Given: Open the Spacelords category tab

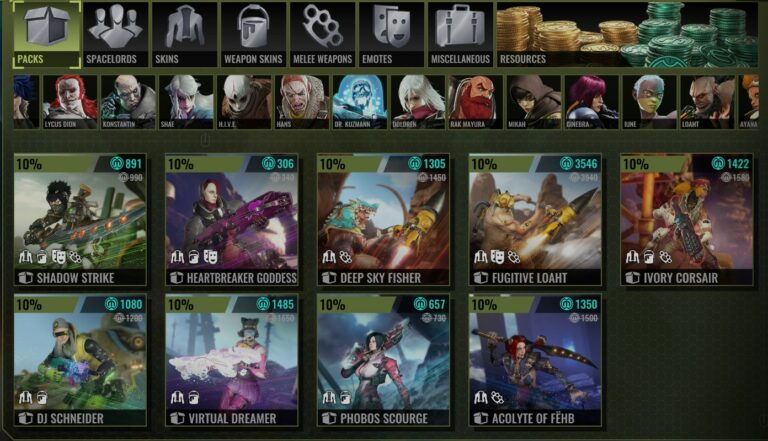Looking at the screenshot, I should click(116, 34).
